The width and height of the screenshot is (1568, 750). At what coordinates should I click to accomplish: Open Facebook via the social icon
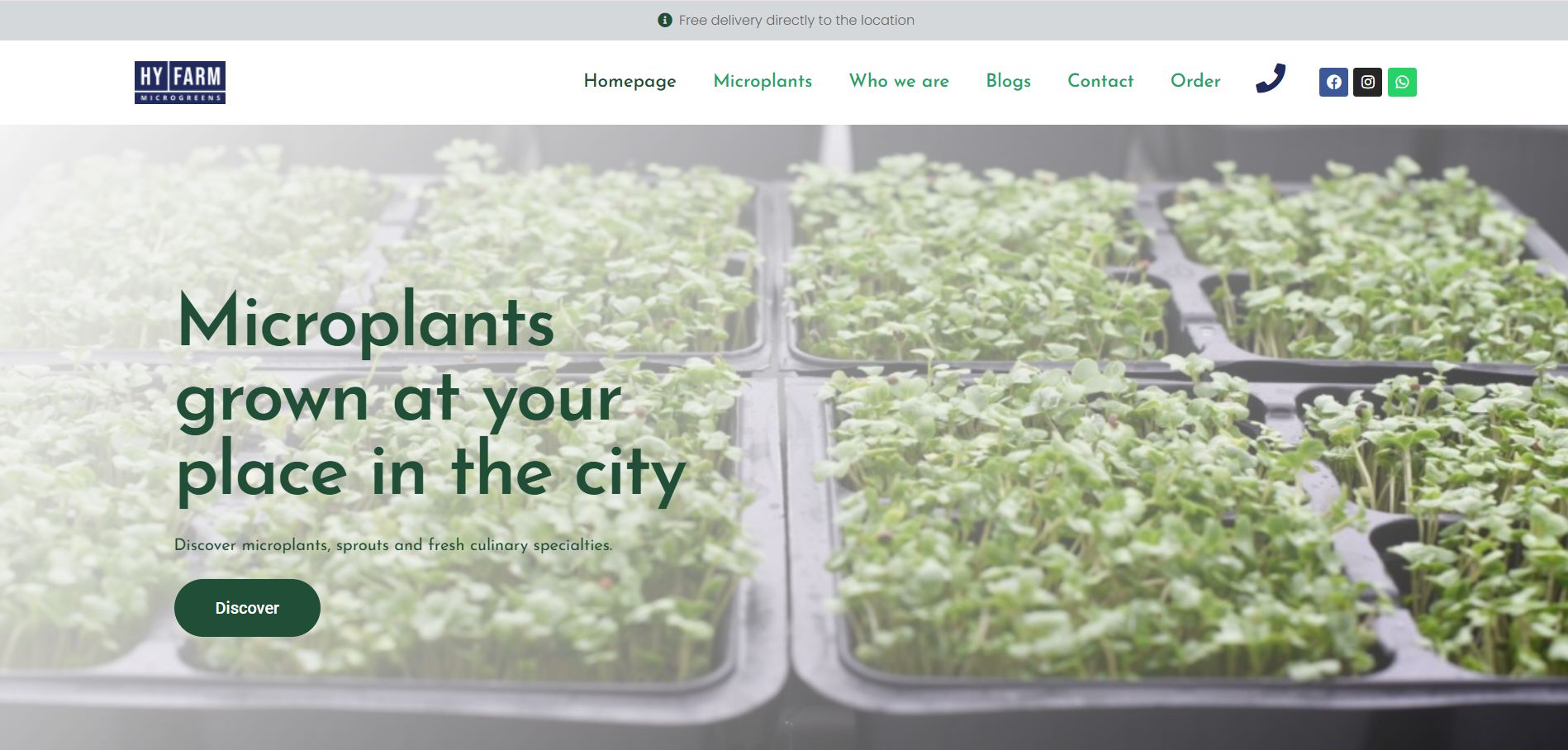[1333, 81]
